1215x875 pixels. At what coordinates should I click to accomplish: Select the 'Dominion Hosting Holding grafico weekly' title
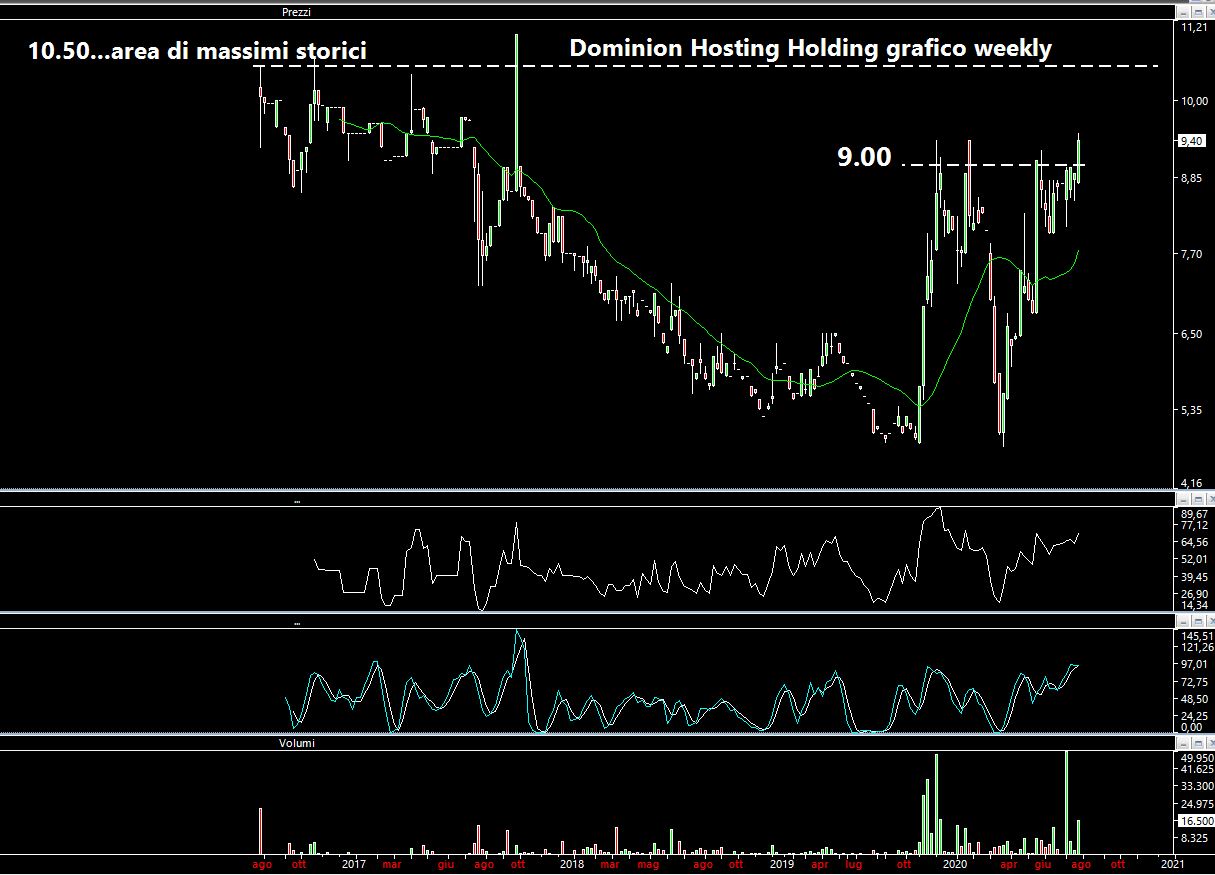(x=810, y=48)
